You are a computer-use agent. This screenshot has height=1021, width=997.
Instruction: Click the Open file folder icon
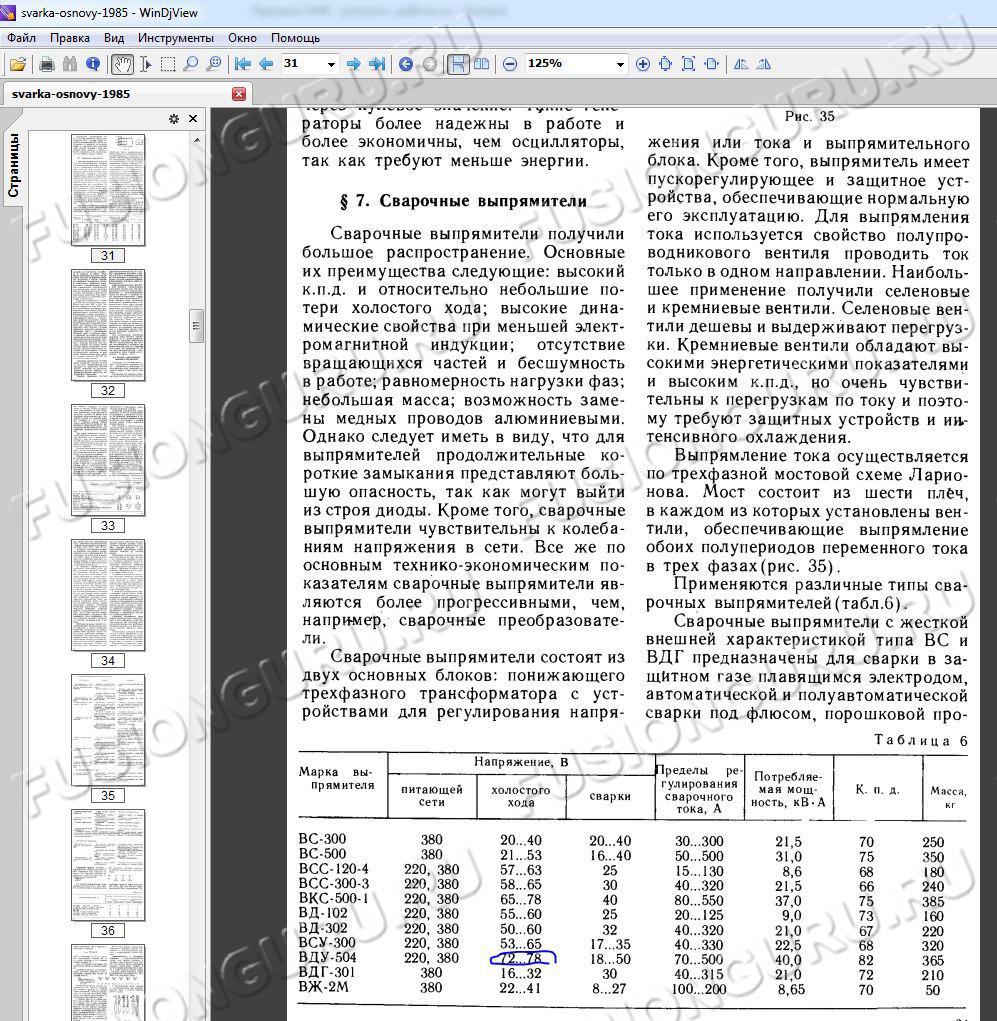(x=18, y=64)
